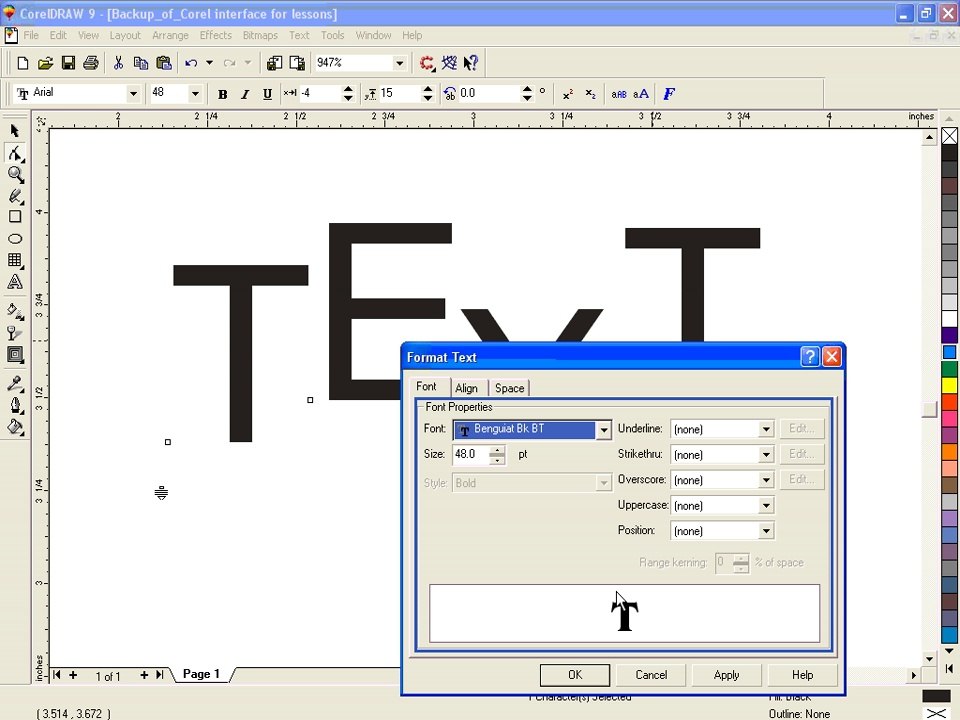Click the Open file icon
This screenshot has width=960, height=720.
(45, 62)
